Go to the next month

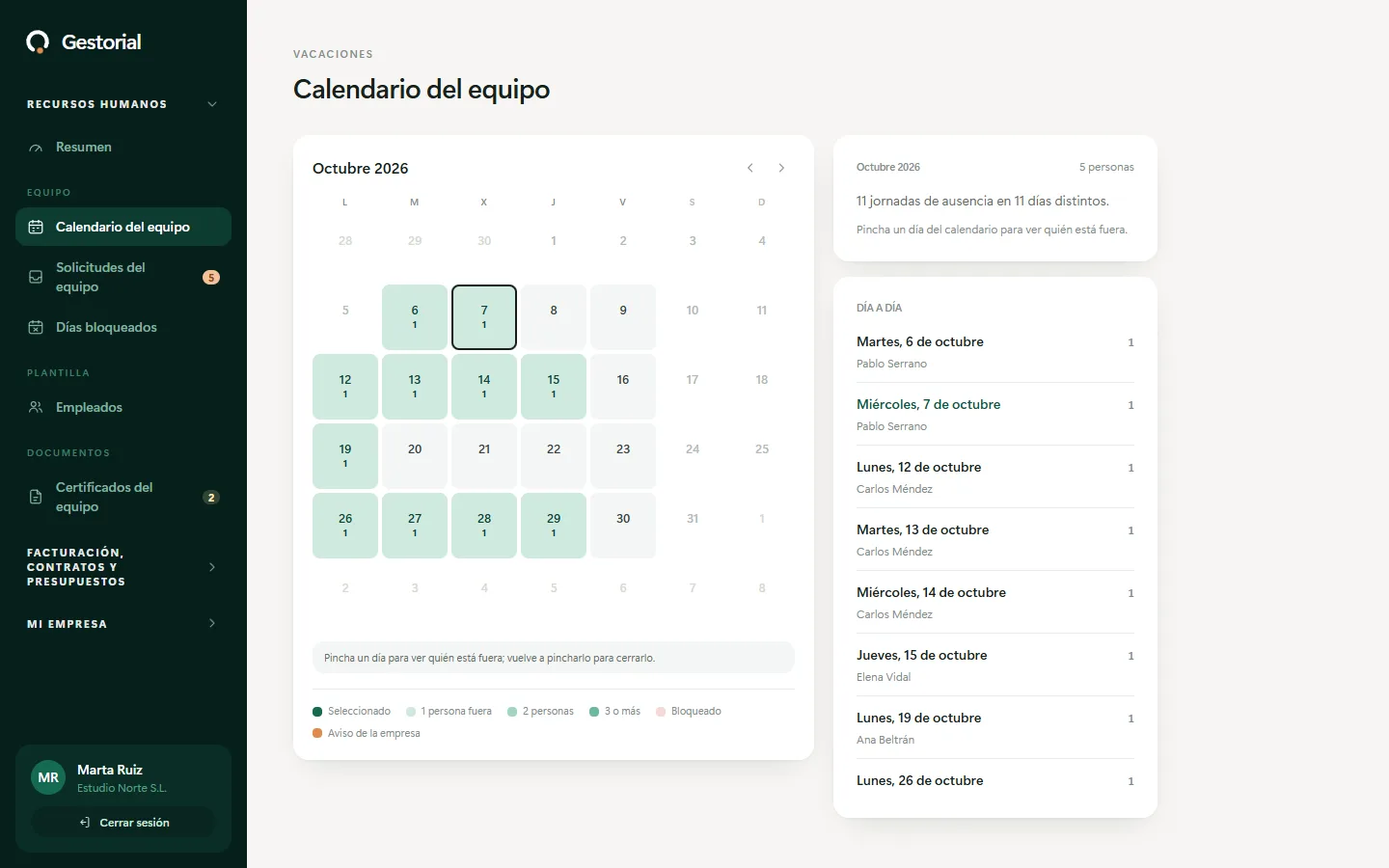[781, 168]
